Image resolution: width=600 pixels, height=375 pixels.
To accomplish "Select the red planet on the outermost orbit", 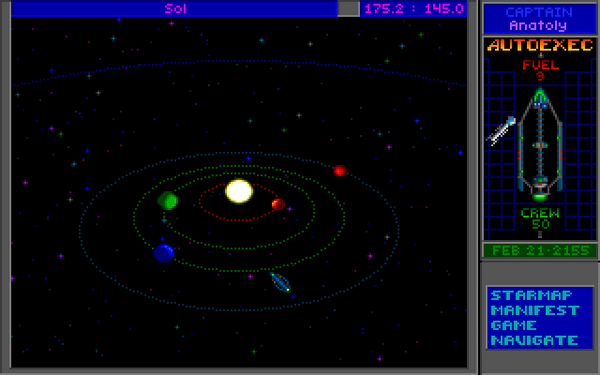I will (x=340, y=170).
